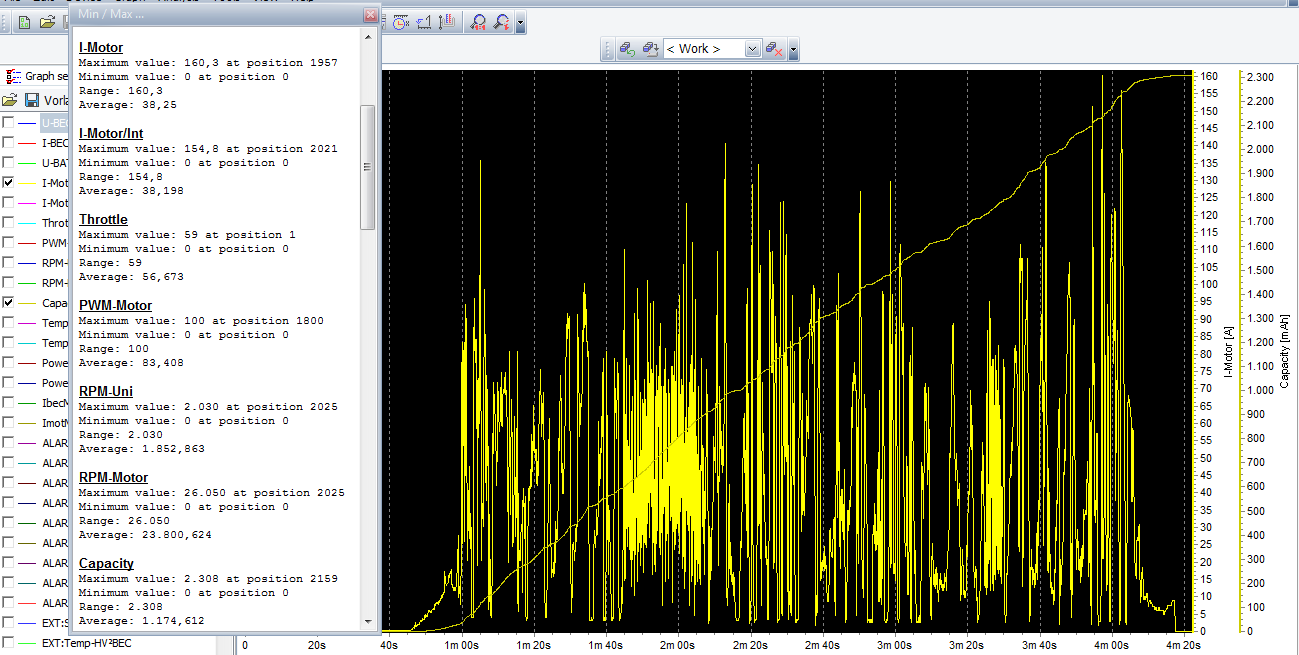
Task: Click the Capacity heading in Min/Max
Action: (x=106, y=563)
